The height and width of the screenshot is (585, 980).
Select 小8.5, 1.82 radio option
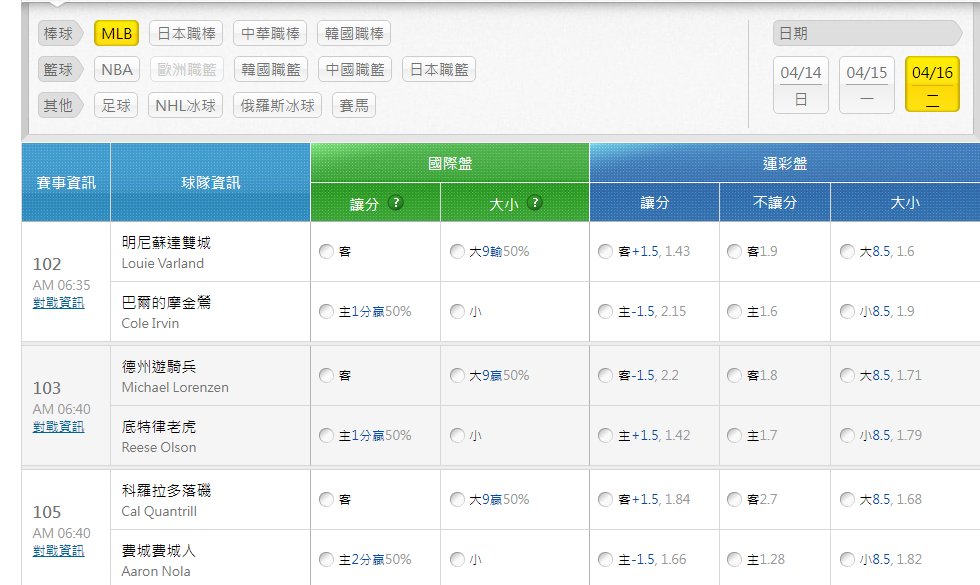pos(847,559)
